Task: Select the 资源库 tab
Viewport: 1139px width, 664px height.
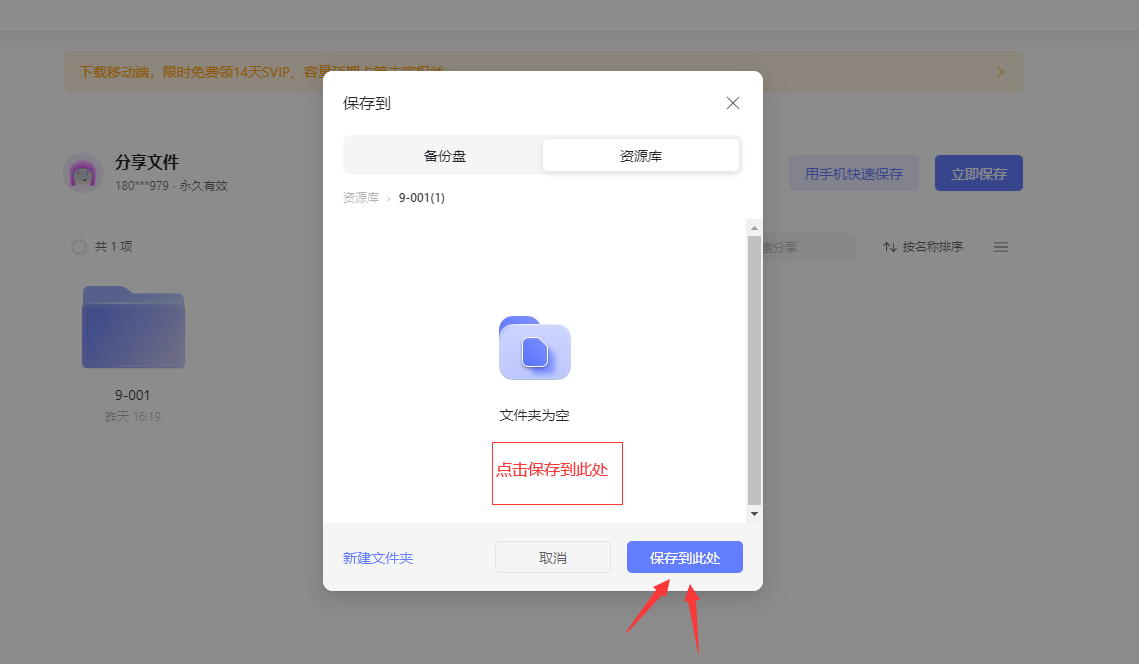Action: point(640,156)
